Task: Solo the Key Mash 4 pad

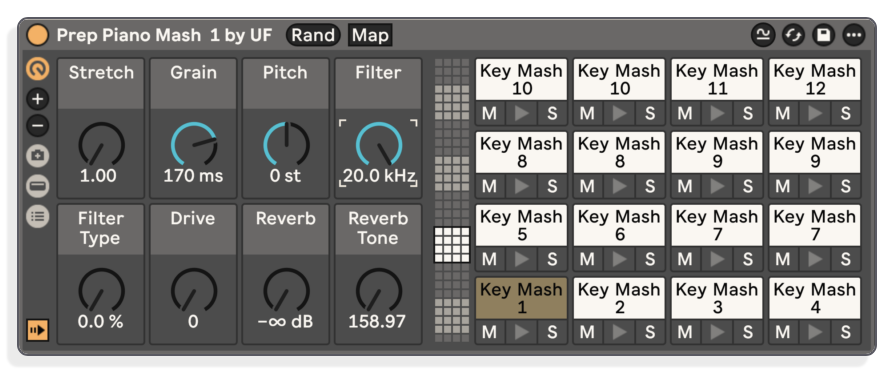Action: pyautogui.click(x=846, y=332)
